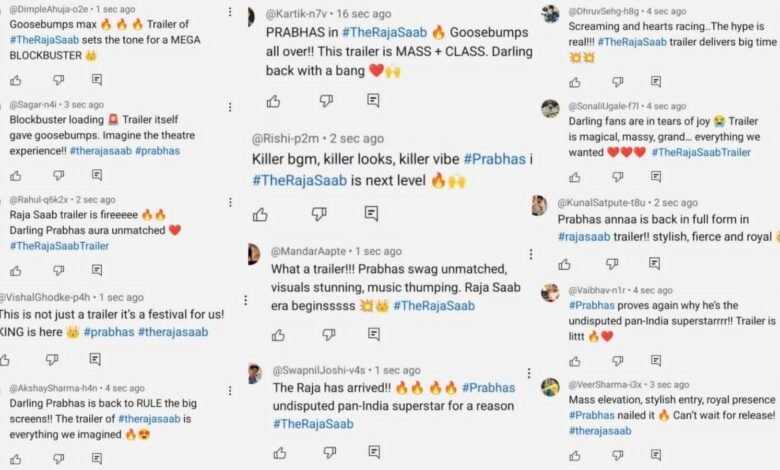Like AkshaySharma-h4n's comment
The width and height of the screenshot is (780, 470).
point(14,458)
